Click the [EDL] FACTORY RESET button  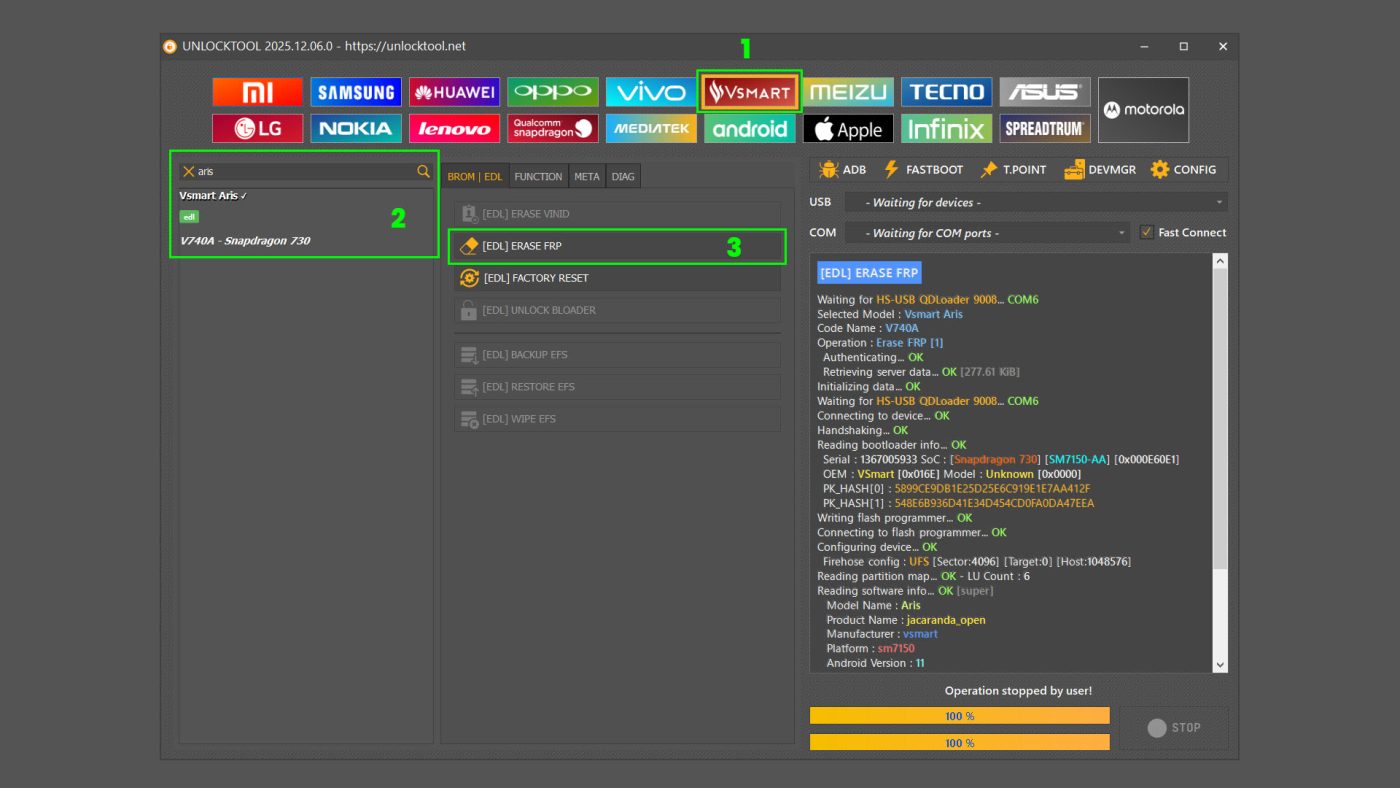coord(616,278)
